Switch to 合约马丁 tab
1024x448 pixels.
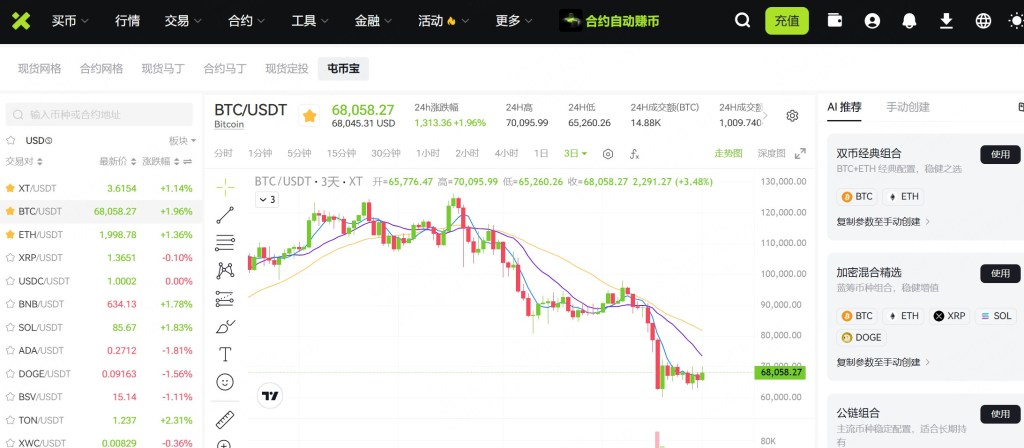225,69
